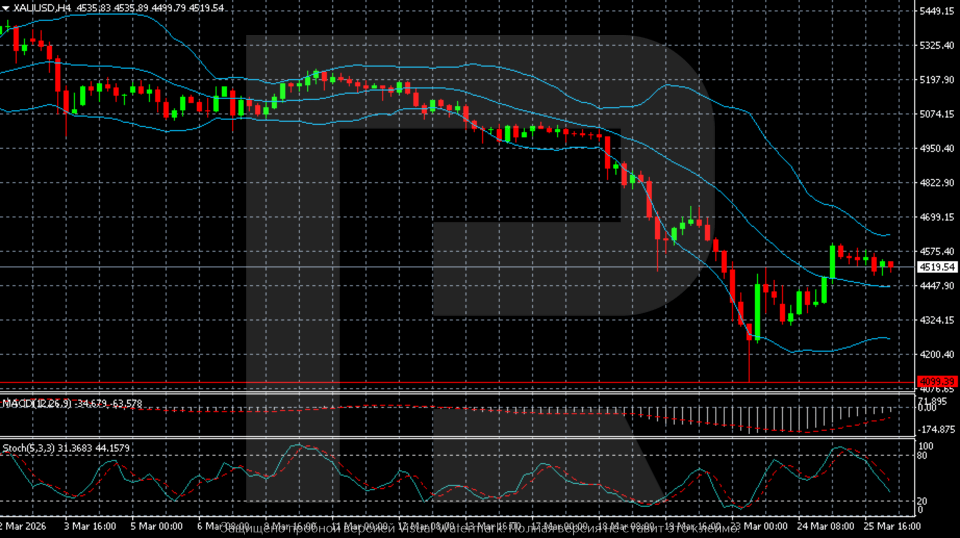Click the rightmost candle on the chart
This screenshot has width=960, height=538.
892,265
